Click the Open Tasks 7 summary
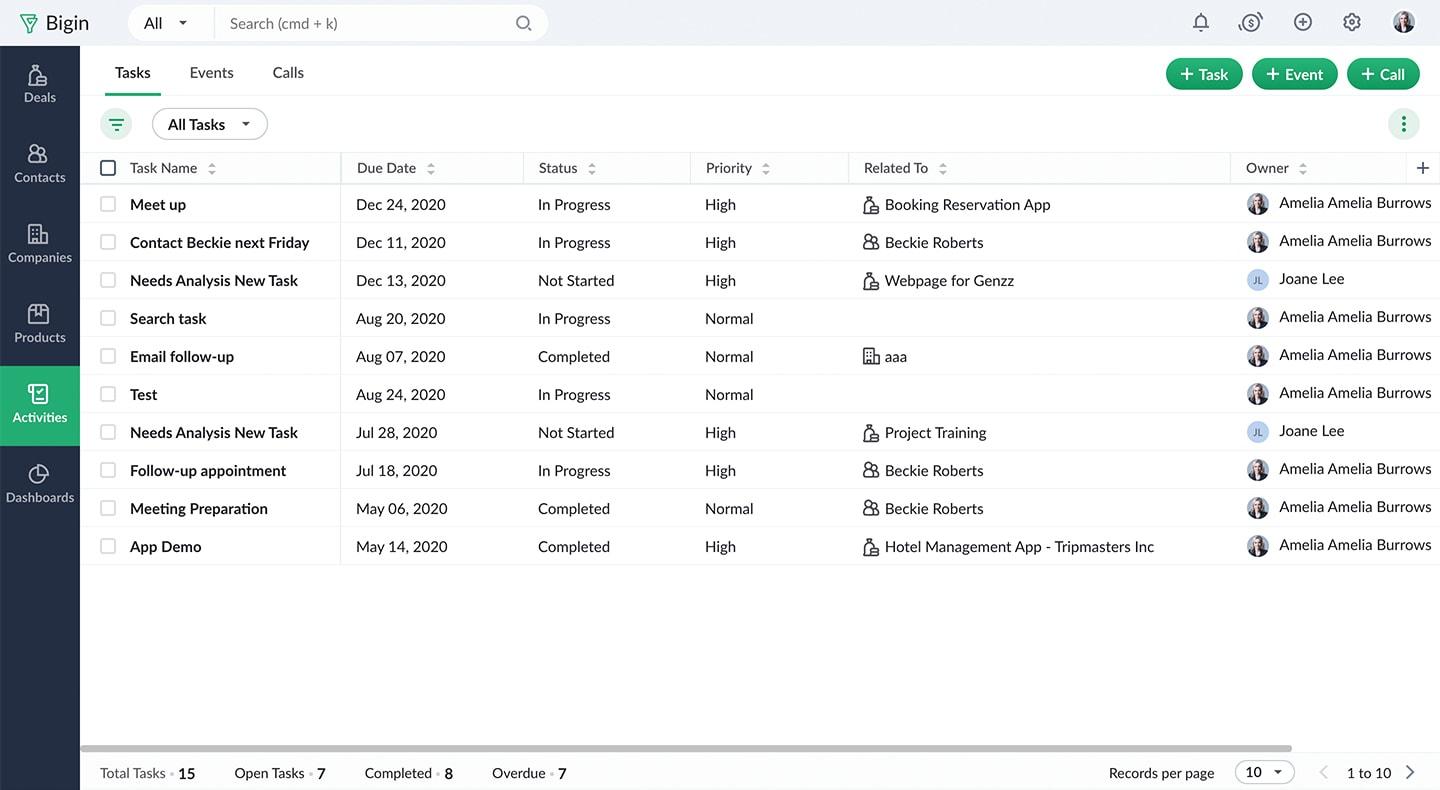The image size is (1440, 790). coord(280,773)
